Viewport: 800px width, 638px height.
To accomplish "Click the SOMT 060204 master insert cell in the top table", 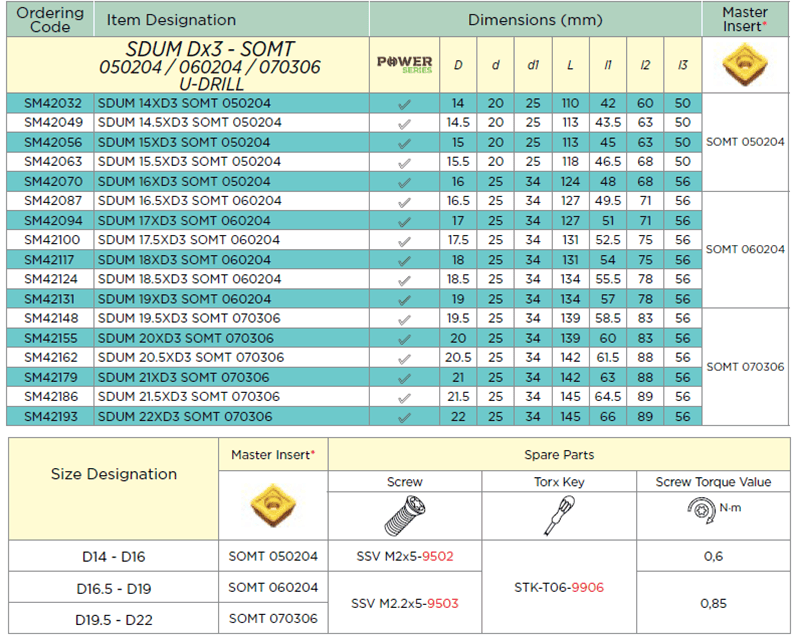I will pyautogui.click(x=745, y=250).
